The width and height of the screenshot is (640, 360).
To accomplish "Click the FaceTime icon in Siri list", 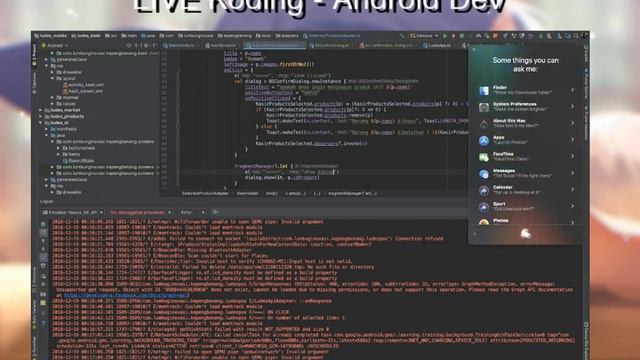I will click(484, 157).
